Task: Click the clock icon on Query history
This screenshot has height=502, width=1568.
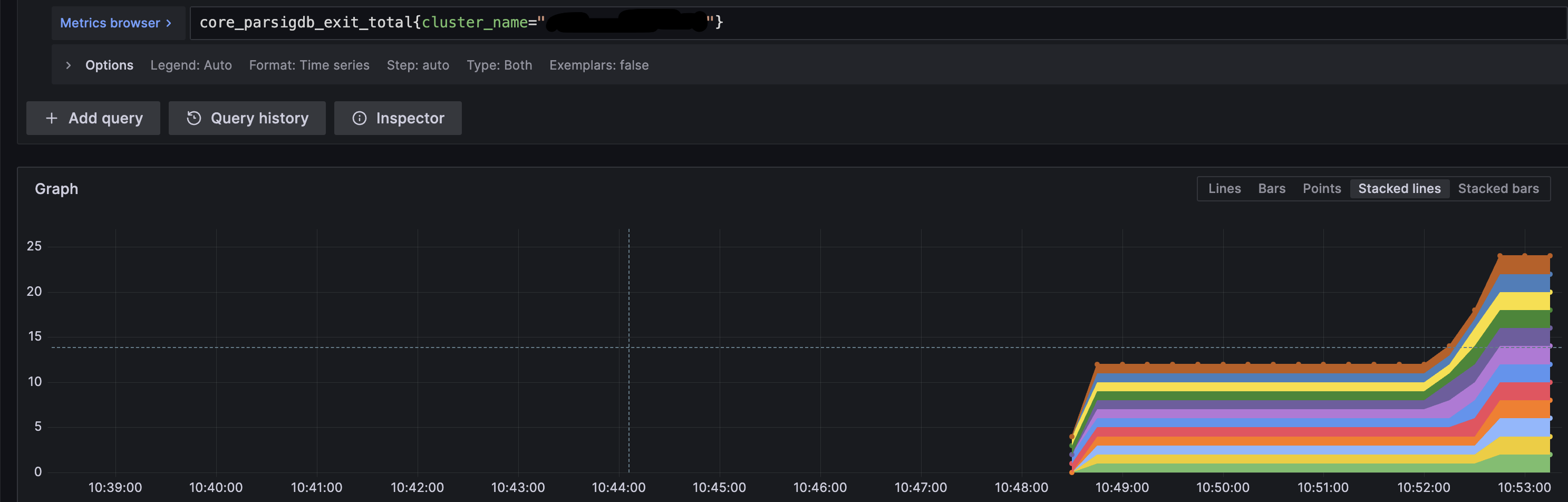Action: [193, 118]
